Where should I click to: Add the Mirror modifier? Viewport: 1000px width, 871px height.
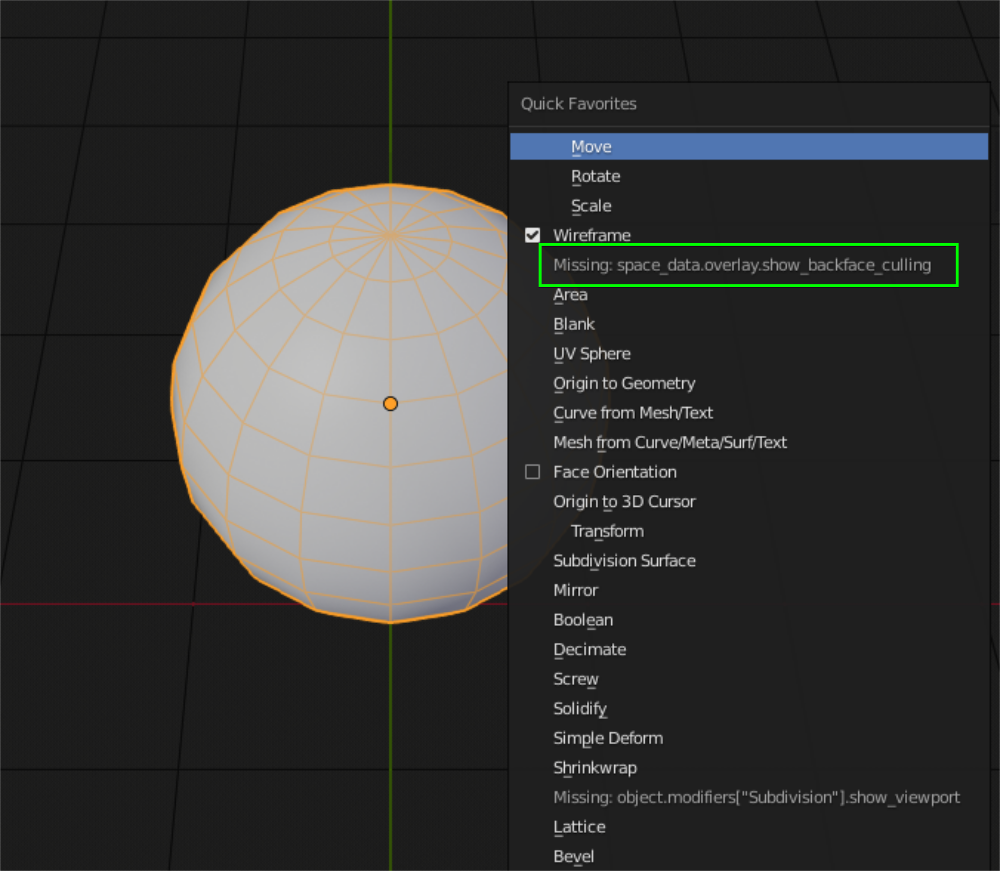click(x=749, y=590)
